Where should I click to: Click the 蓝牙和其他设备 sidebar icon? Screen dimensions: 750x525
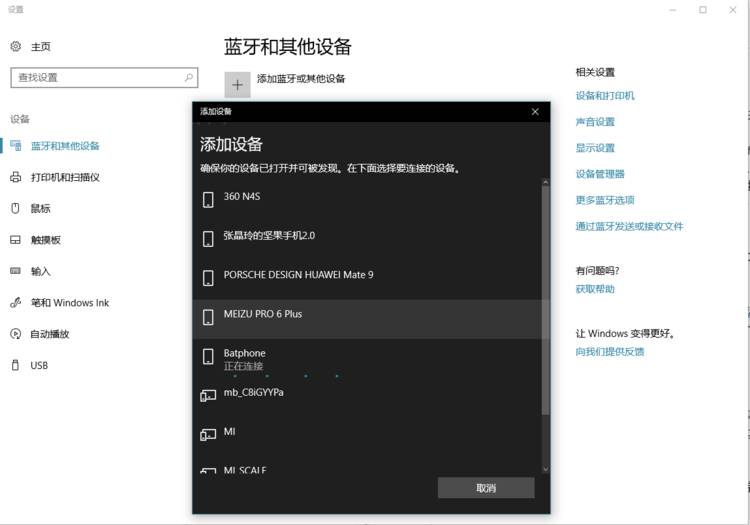tap(16, 146)
